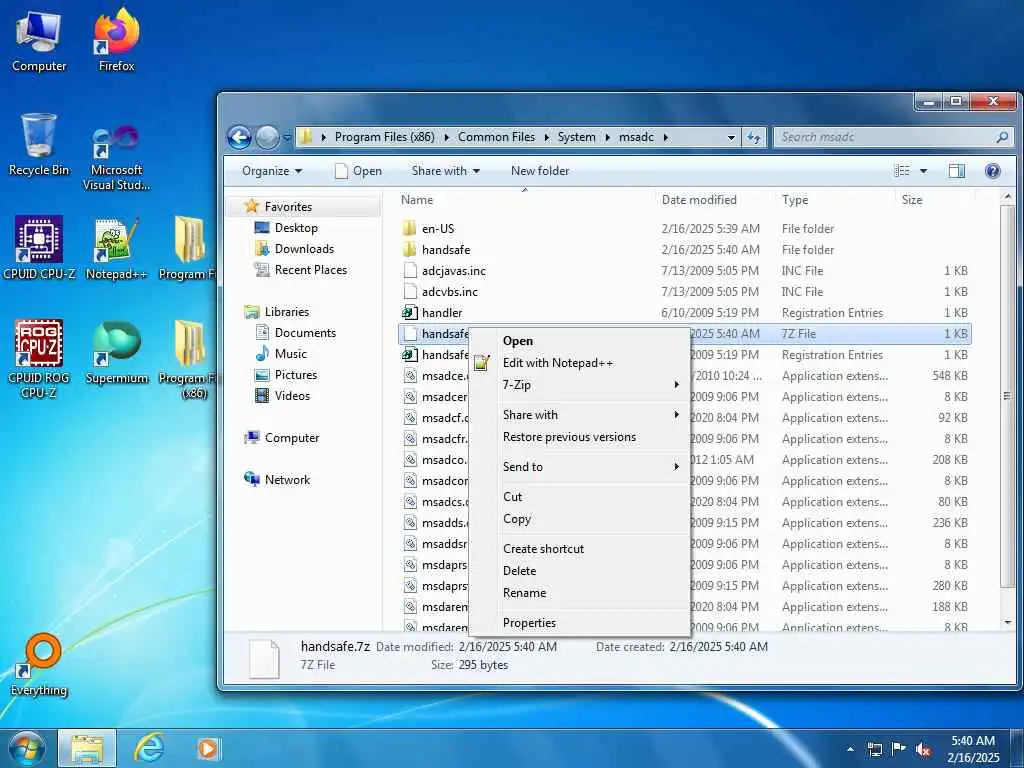
Task: Select the Supermium desktop shortcut
Action: [x=116, y=353]
